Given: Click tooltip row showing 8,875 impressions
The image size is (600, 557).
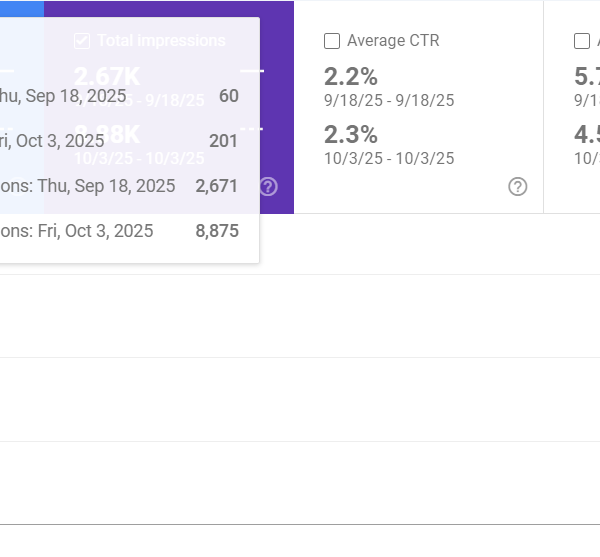Looking at the screenshot, I should (x=120, y=231).
